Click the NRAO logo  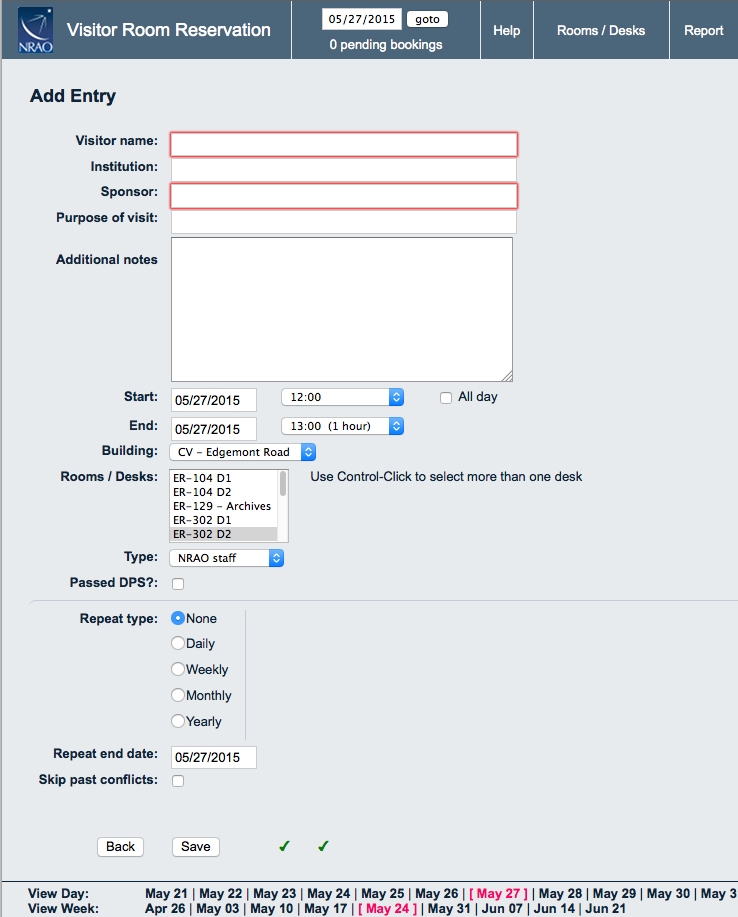pos(35,31)
